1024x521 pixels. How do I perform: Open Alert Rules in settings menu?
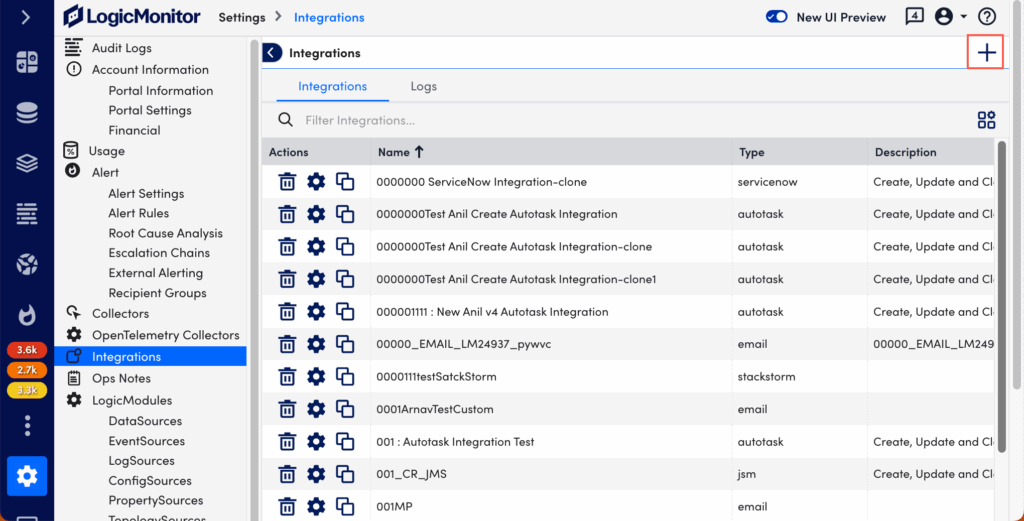point(138,213)
